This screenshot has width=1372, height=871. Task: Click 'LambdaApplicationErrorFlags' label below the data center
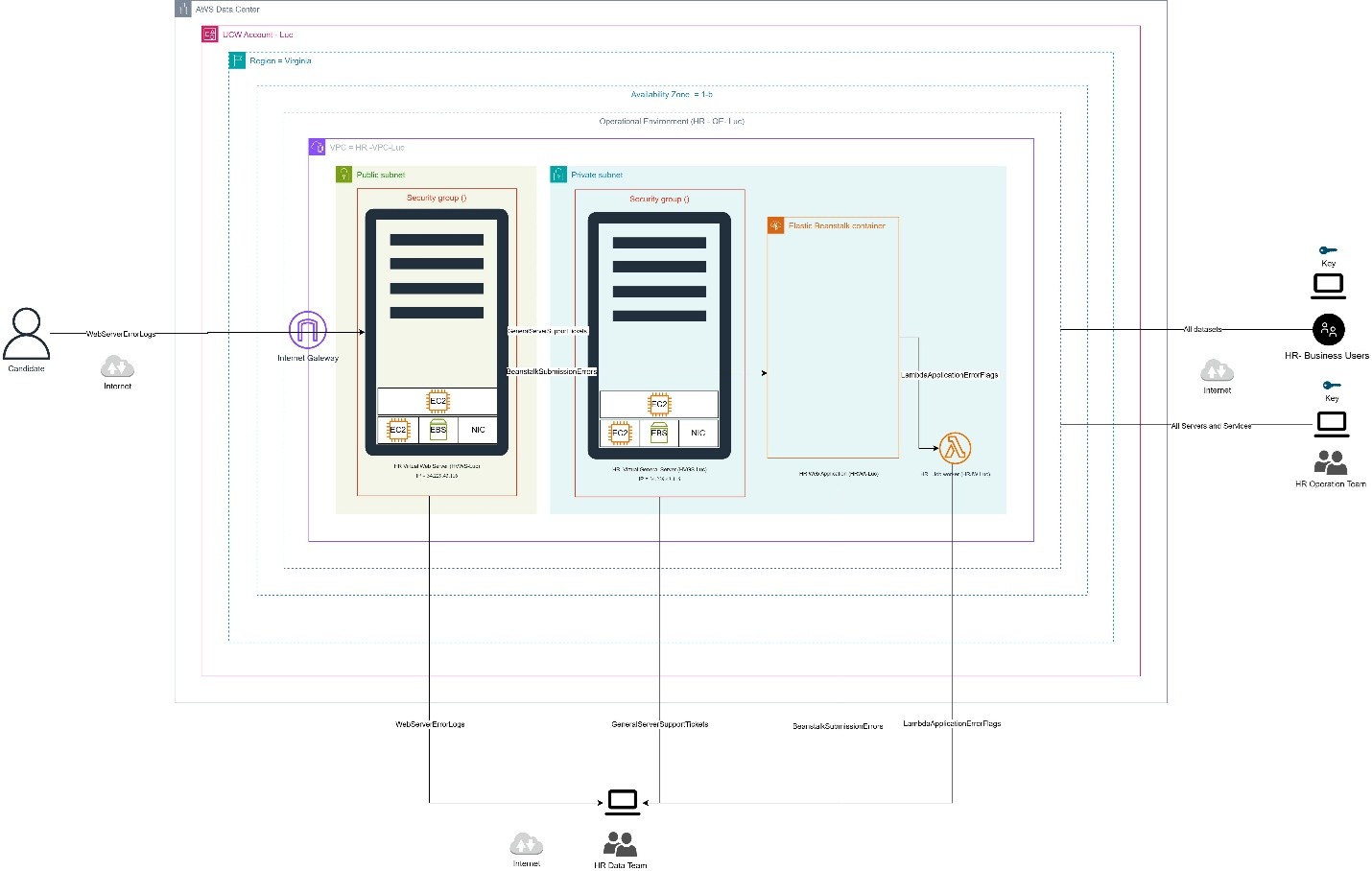tap(952, 723)
